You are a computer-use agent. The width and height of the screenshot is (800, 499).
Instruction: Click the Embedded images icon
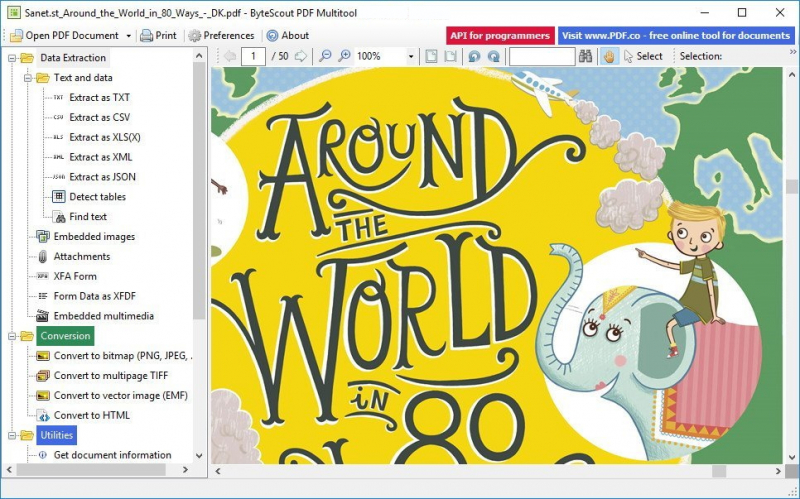[43, 236]
